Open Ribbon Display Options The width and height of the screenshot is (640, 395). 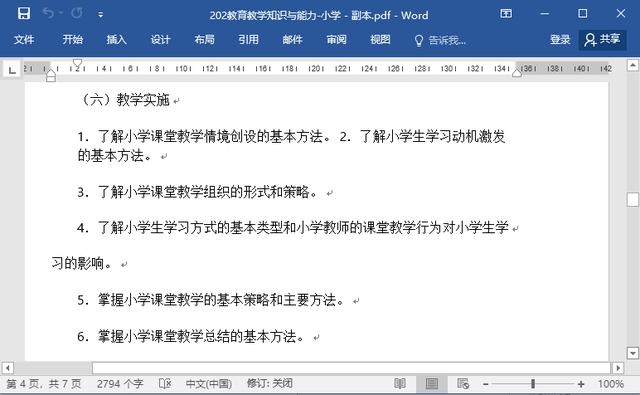point(506,13)
